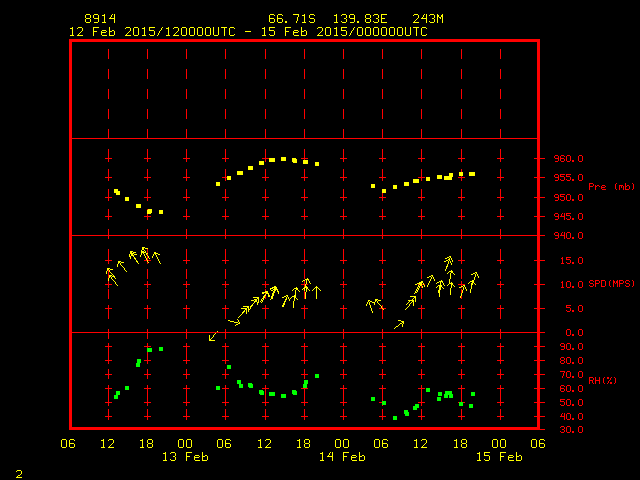Click the 14 Feb date label
This screenshot has width=640, height=480.
click(x=342, y=457)
